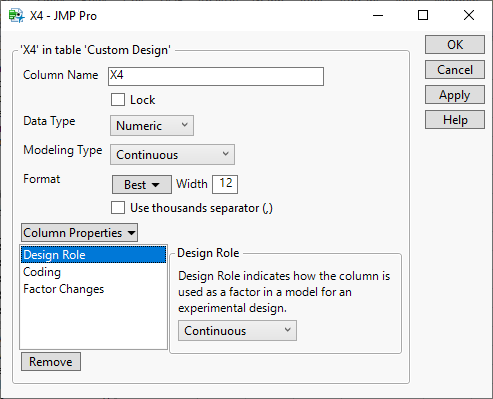
Task: Open the Column Properties dropdown menu
Action: 79,233
